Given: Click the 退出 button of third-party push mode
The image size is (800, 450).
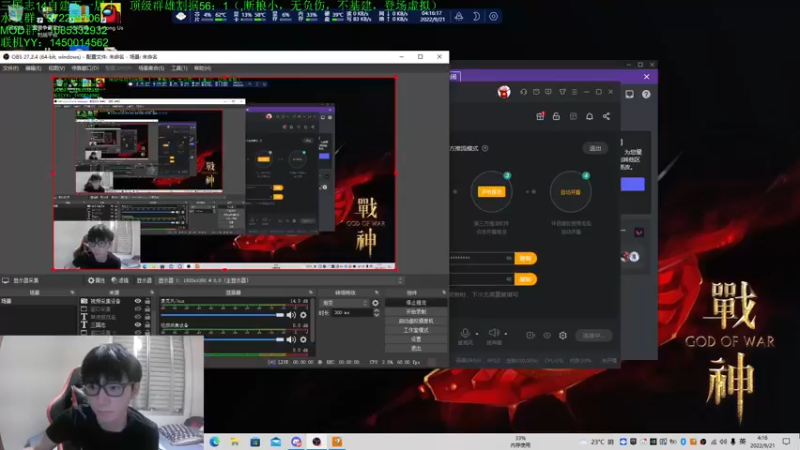Looking at the screenshot, I should pyautogui.click(x=595, y=148).
